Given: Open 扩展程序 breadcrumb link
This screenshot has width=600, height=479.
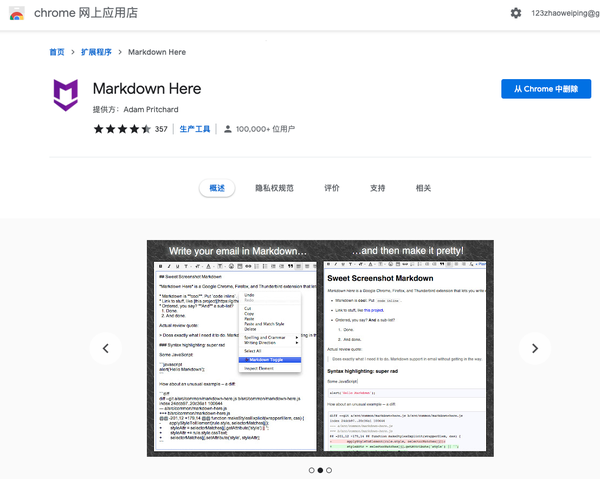Looking at the screenshot, I should [x=96, y=52].
